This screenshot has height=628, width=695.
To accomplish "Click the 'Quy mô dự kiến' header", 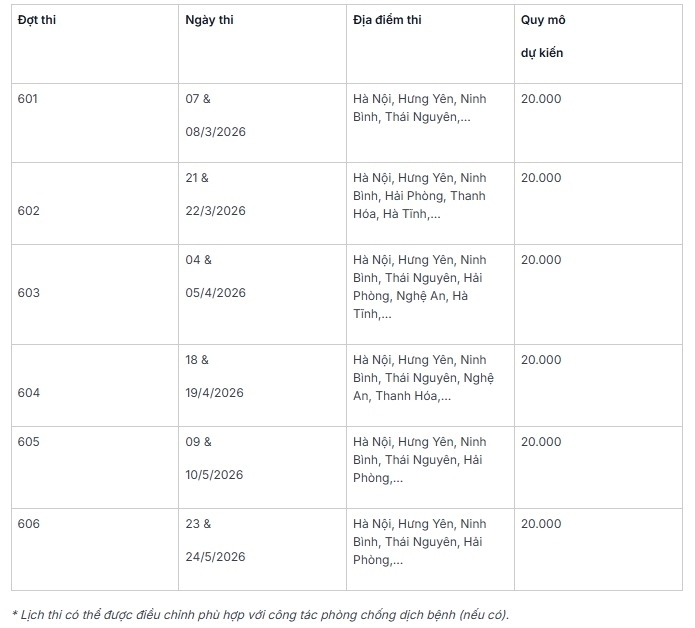I will [543, 36].
